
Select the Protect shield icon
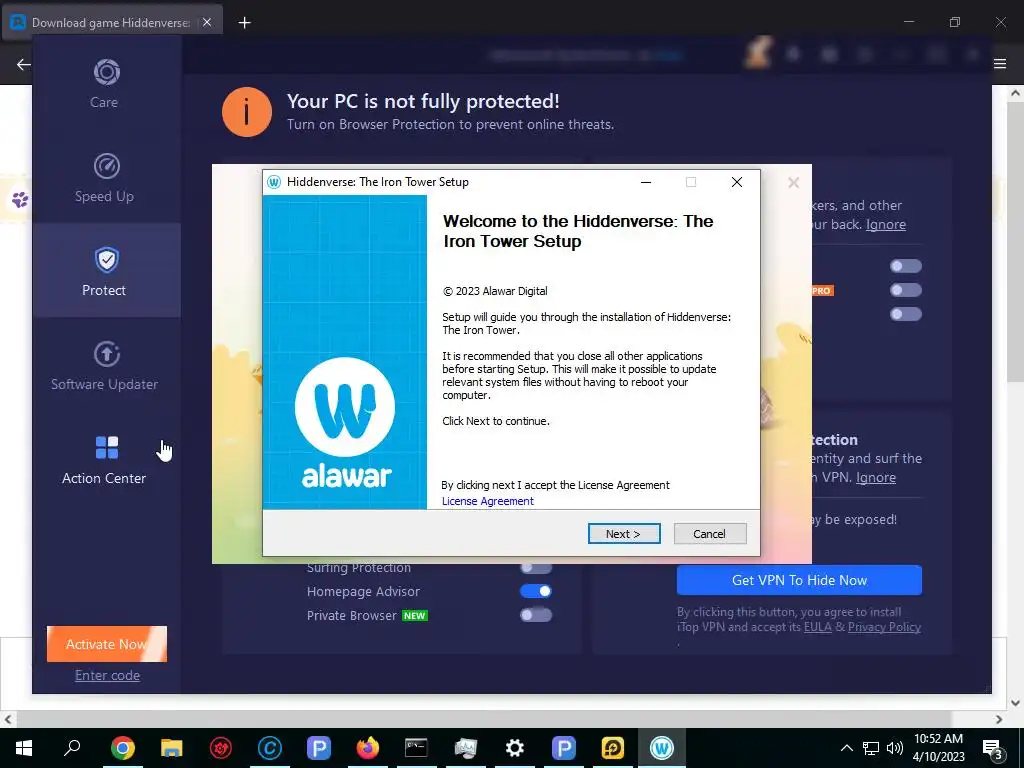(106, 260)
